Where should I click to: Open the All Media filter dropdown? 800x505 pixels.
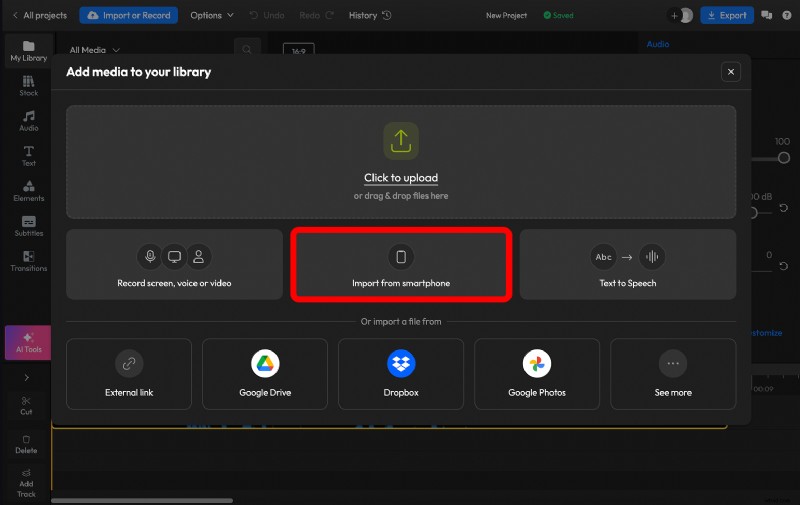click(95, 49)
